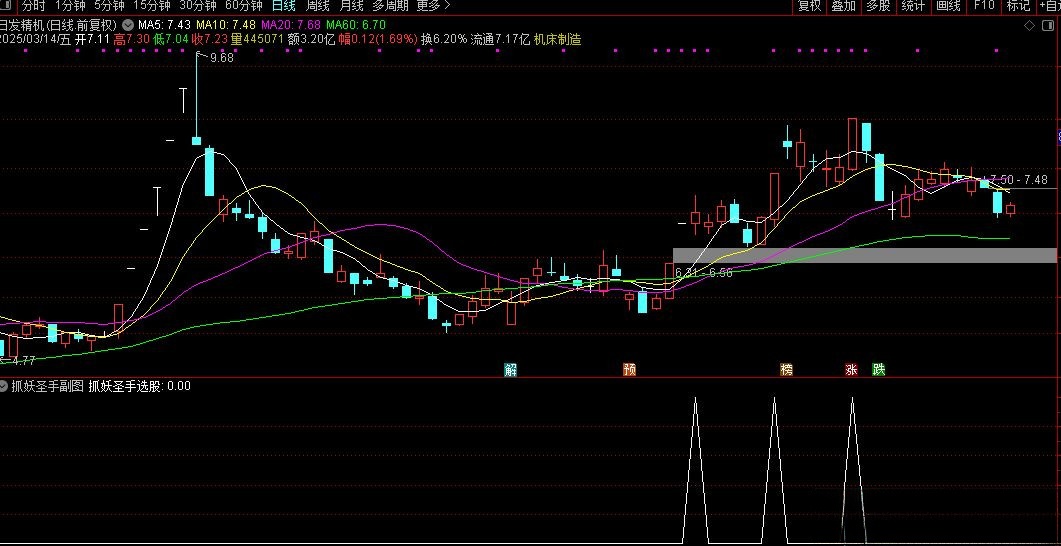Click the '榜' event marker icon
This screenshot has height=546, width=1061.
click(786, 369)
